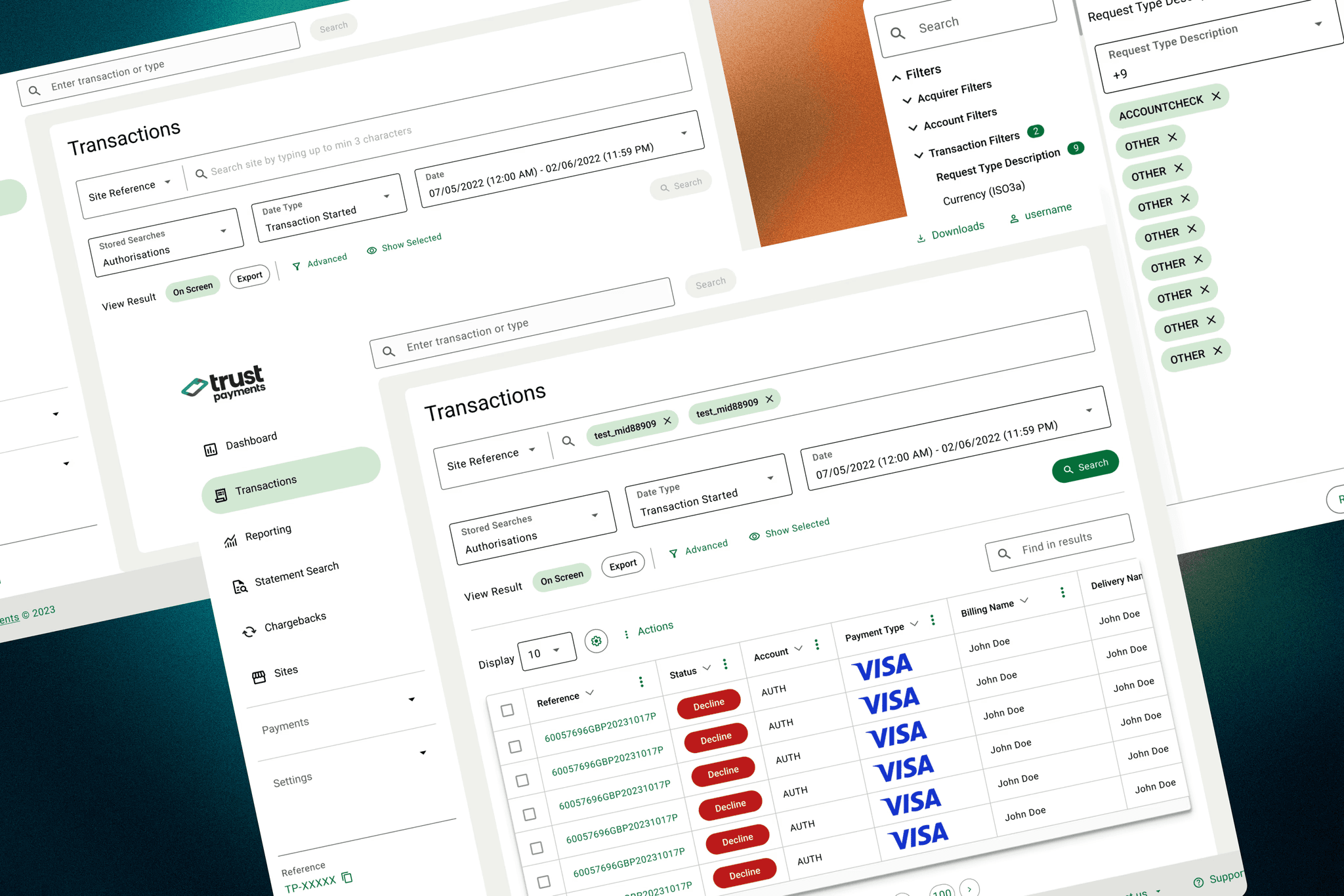Click the Sites storefront icon
Image resolution: width=1344 pixels, height=896 pixels.
coord(259,678)
